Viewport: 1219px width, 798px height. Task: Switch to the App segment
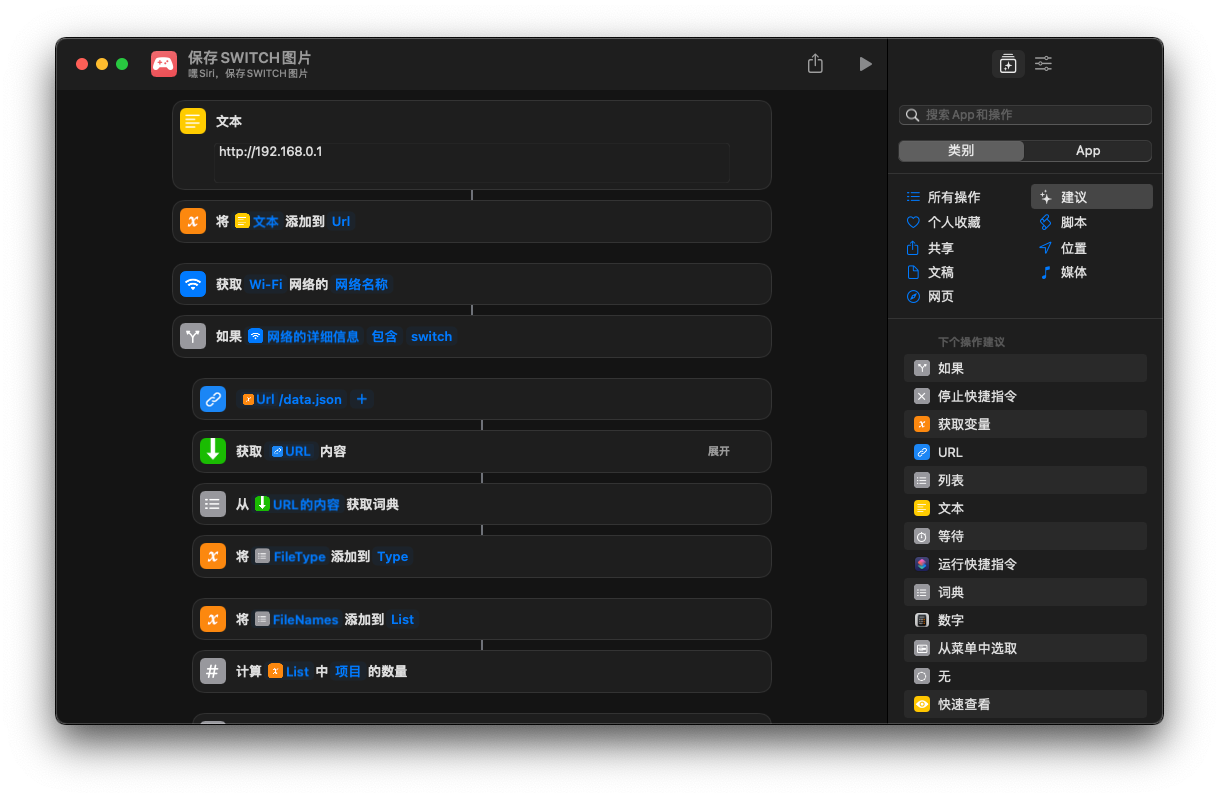[1088, 151]
